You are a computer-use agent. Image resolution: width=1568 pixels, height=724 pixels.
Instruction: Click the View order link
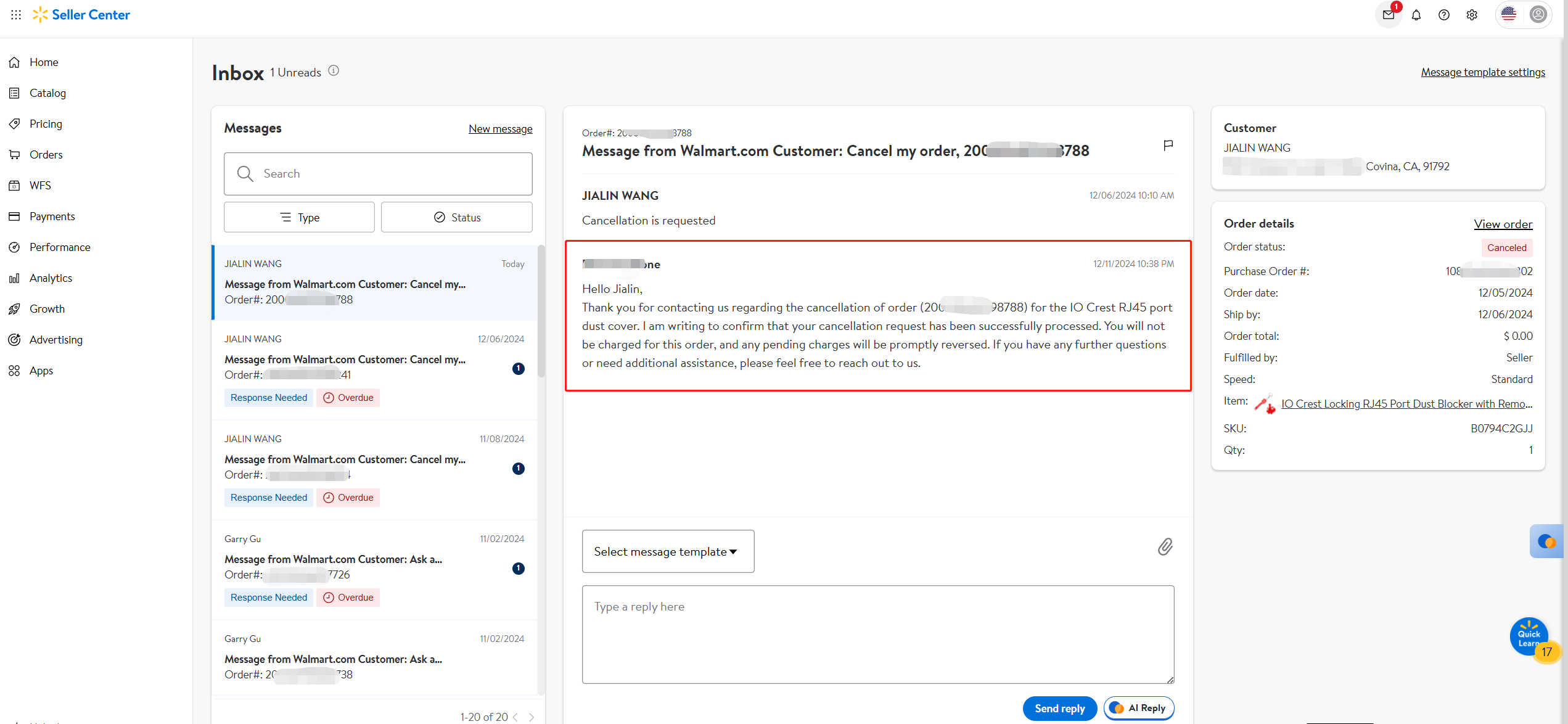coord(1503,224)
